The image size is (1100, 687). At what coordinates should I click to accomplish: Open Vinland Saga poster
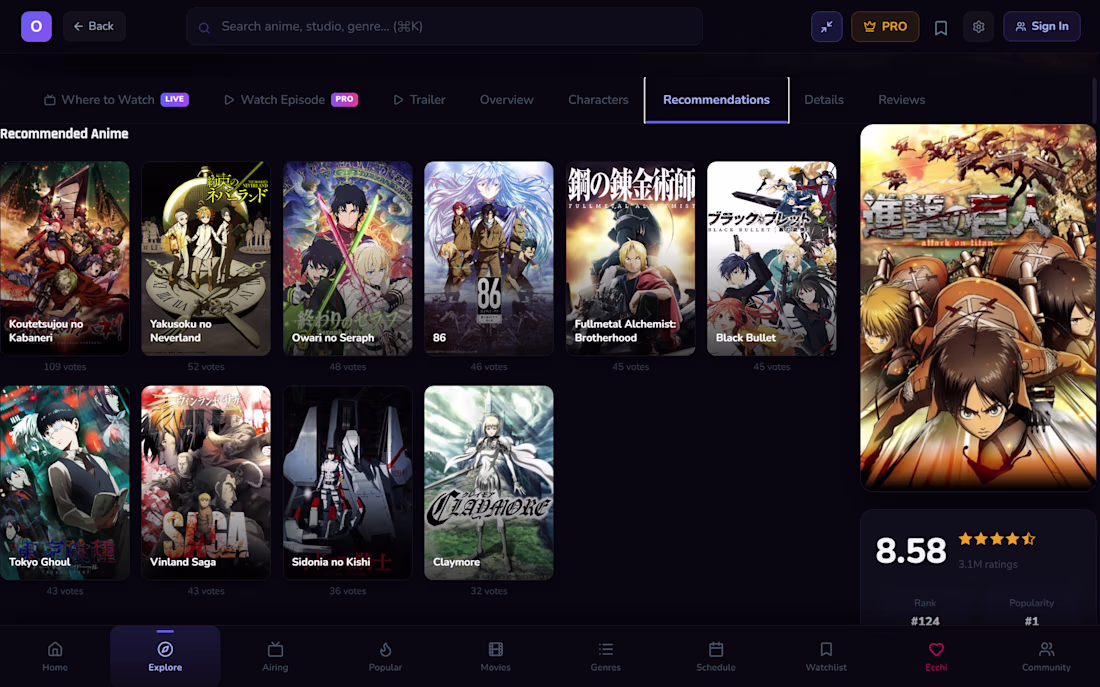point(206,483)
